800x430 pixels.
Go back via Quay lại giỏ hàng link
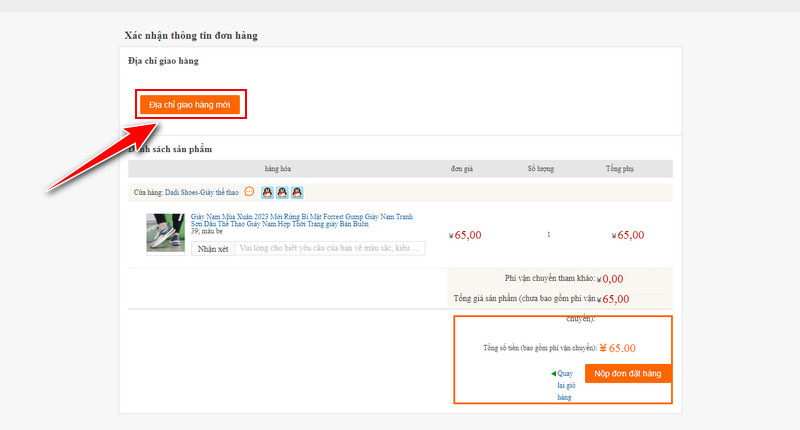pyautogui.click(x=565, y=384)
